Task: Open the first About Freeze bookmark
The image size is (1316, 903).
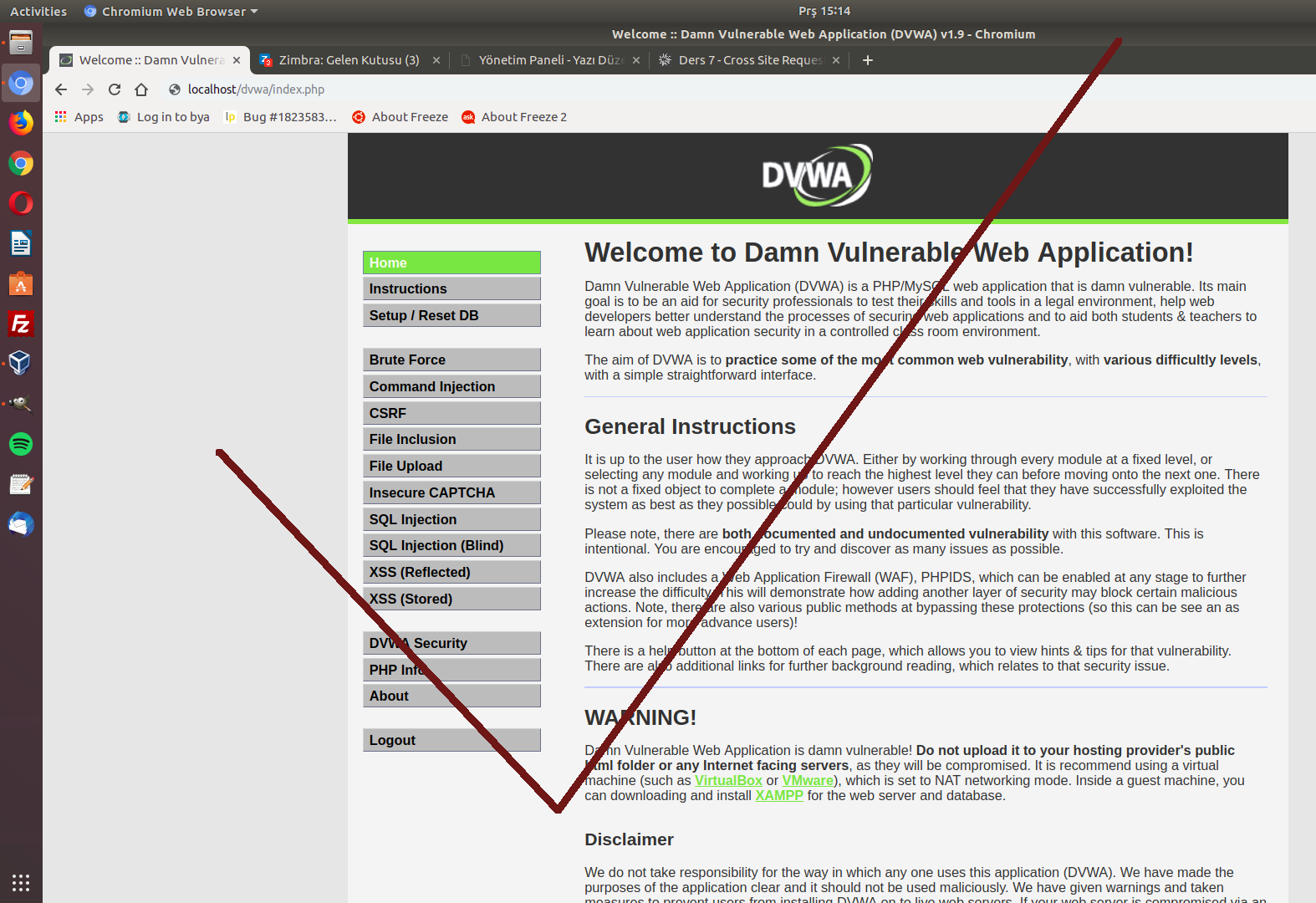Action: coord(400,117)
